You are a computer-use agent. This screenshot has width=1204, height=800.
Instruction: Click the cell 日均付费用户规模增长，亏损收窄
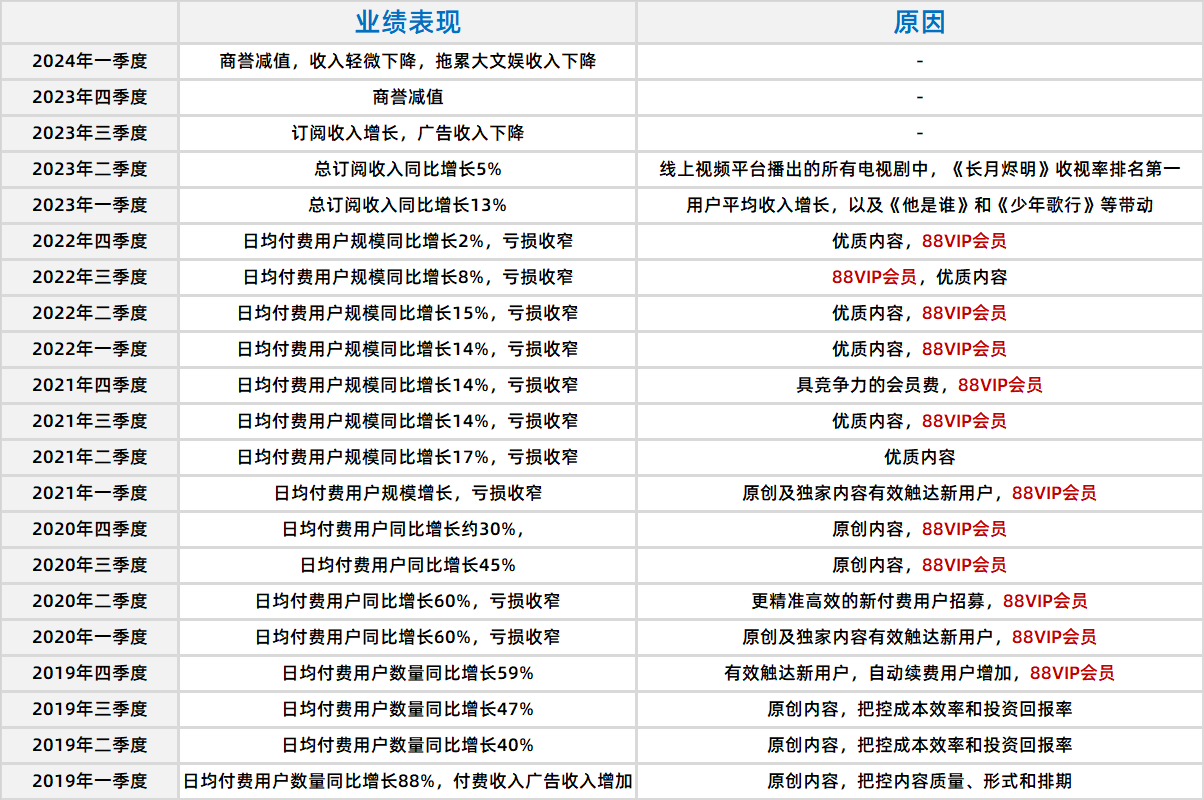click(x=408, y=493)
